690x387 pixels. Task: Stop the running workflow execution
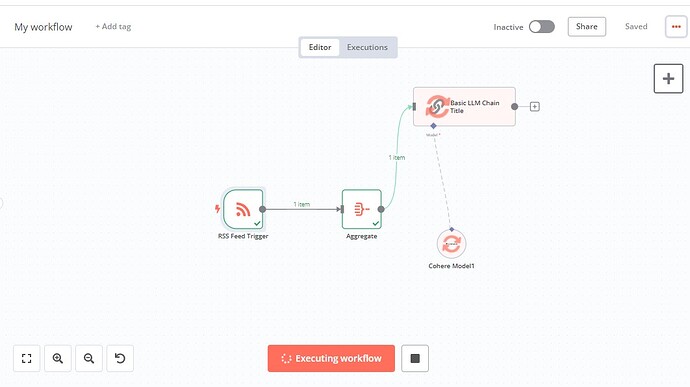coord(415,358)
